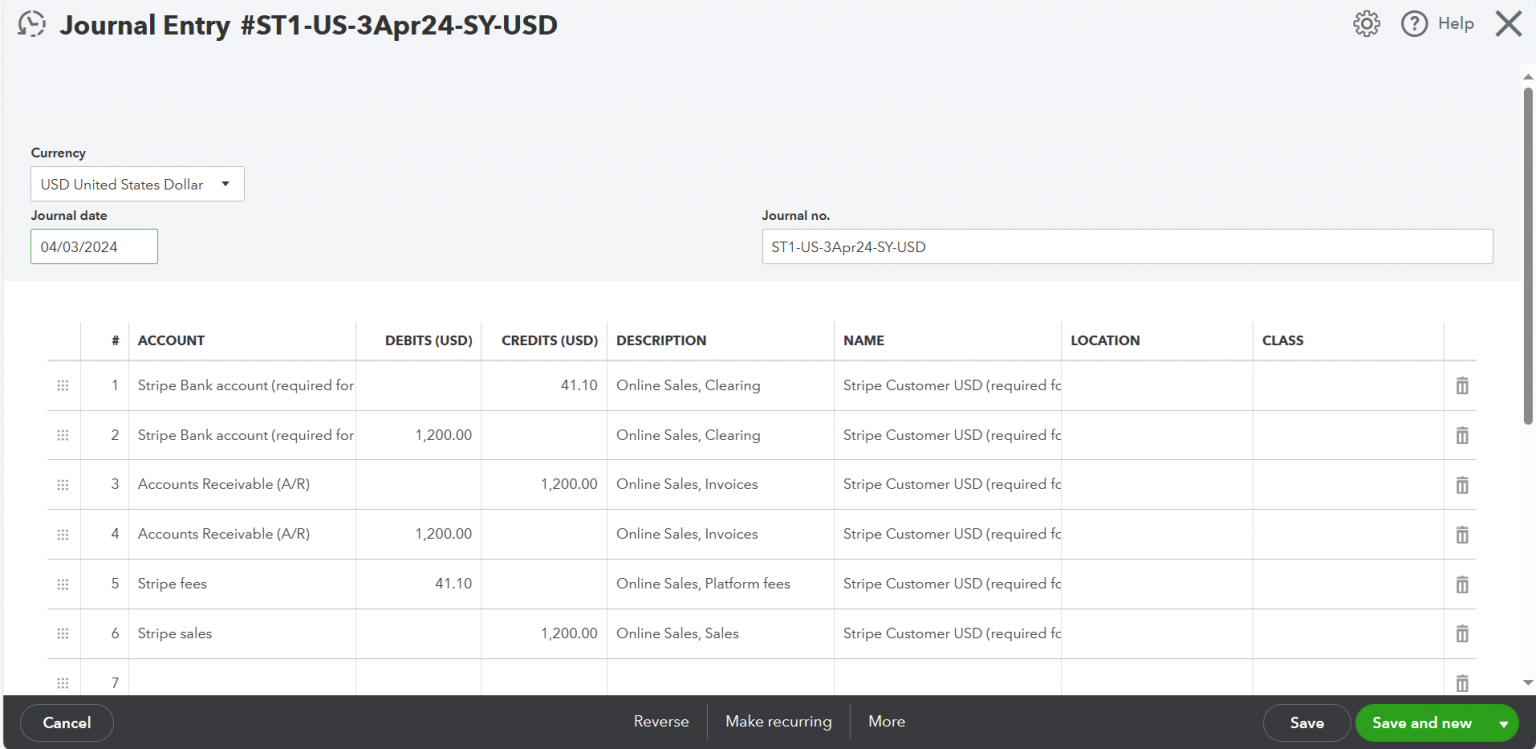Grab drag handle of row 2
Screen dimensions: 1536x749
click(63, 435)
